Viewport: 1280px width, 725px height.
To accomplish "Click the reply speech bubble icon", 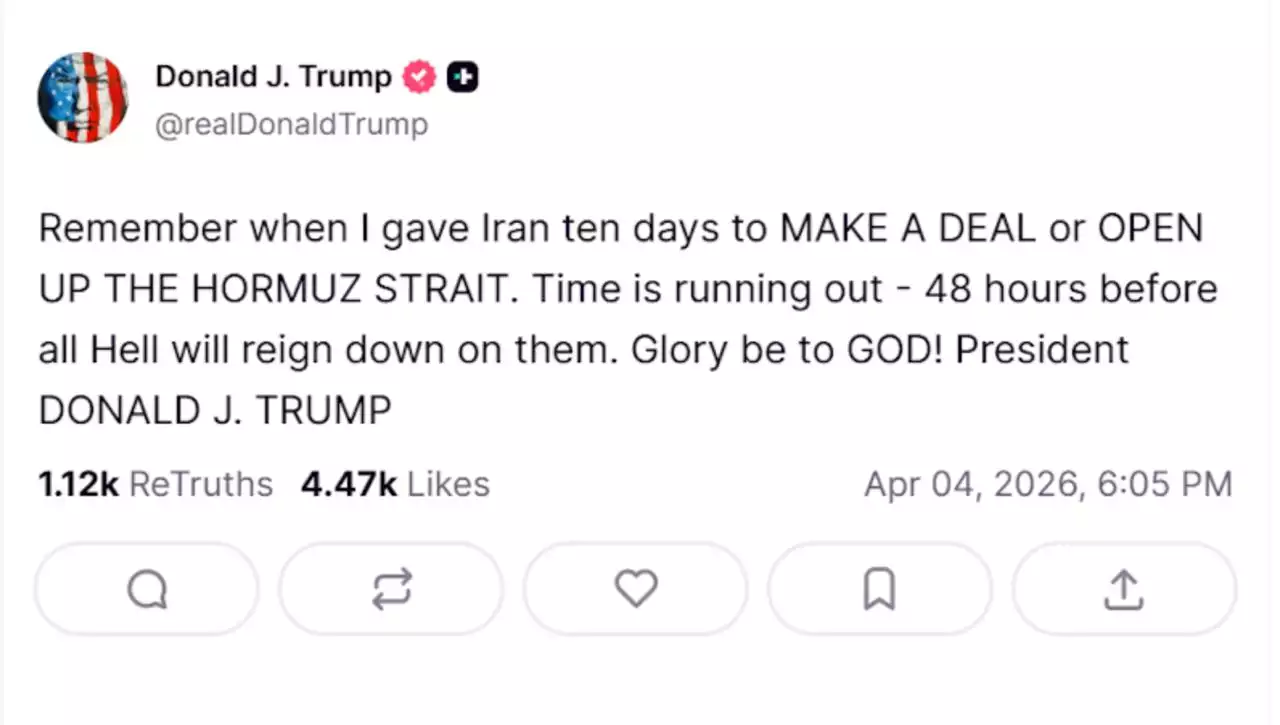I will point(147,590).
